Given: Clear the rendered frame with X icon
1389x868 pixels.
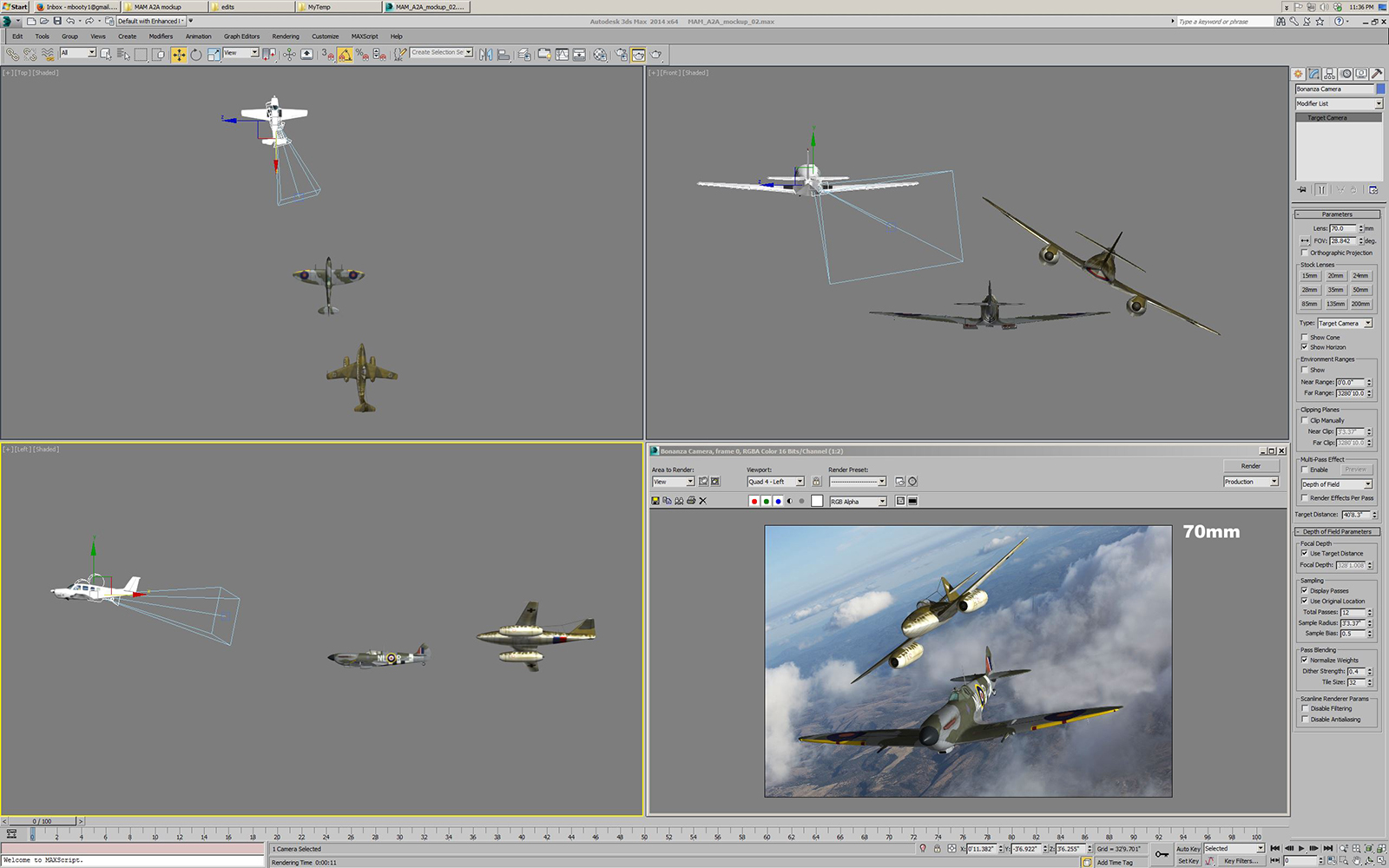Looking at the screenshot, I should point(703,501).
